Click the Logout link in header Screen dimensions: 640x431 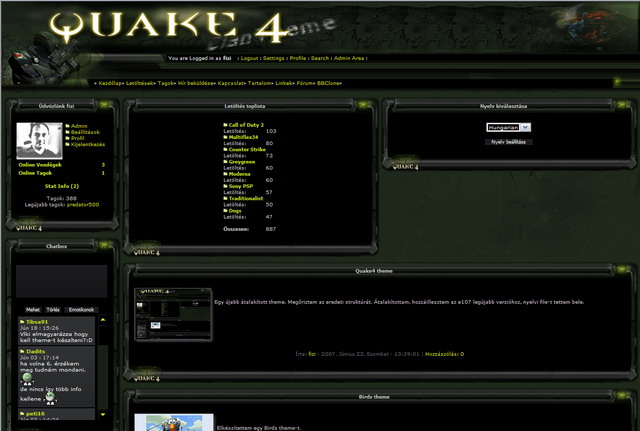[251, 59]
